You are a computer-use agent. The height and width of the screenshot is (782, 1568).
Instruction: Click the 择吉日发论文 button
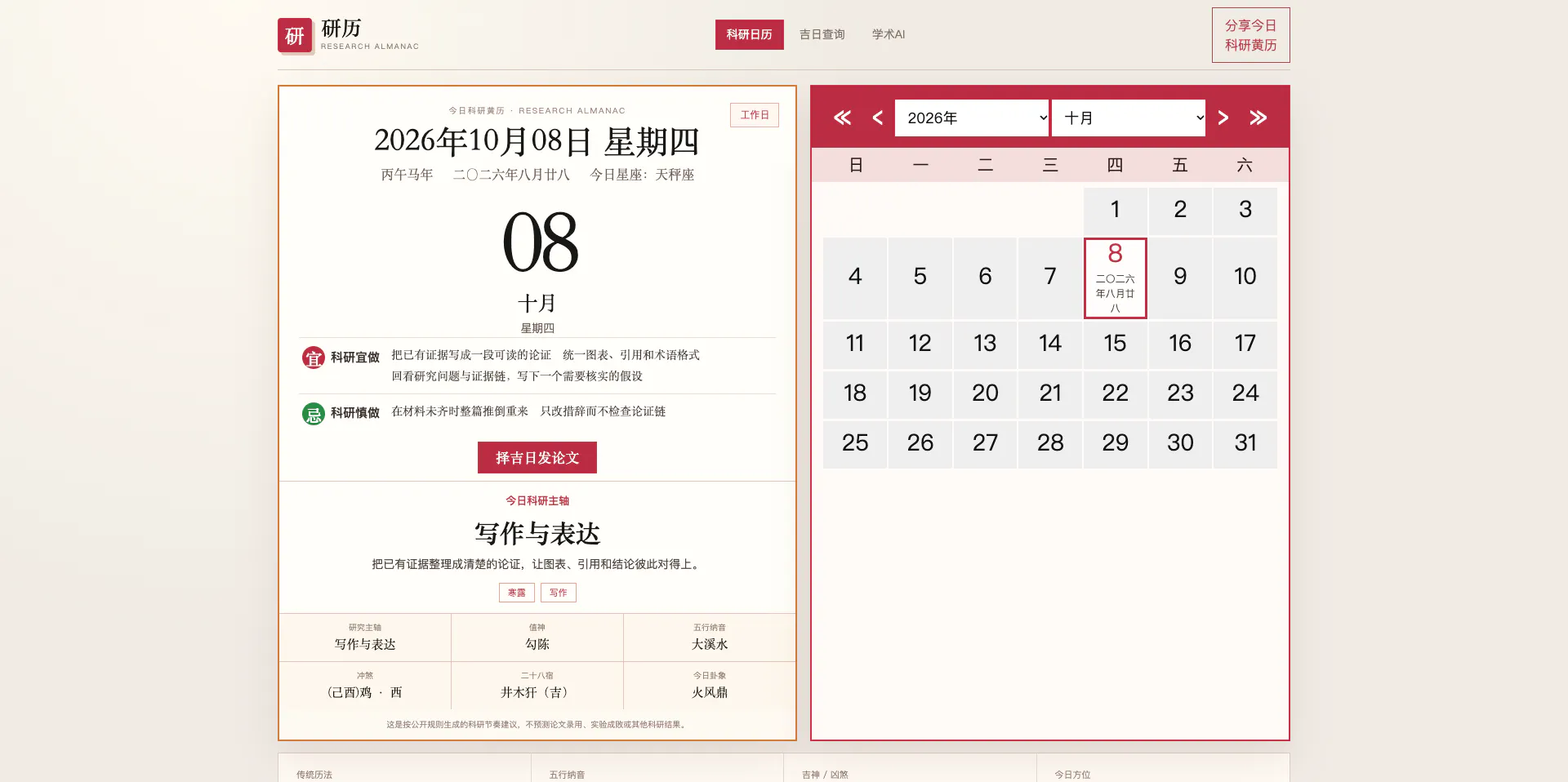537,458
